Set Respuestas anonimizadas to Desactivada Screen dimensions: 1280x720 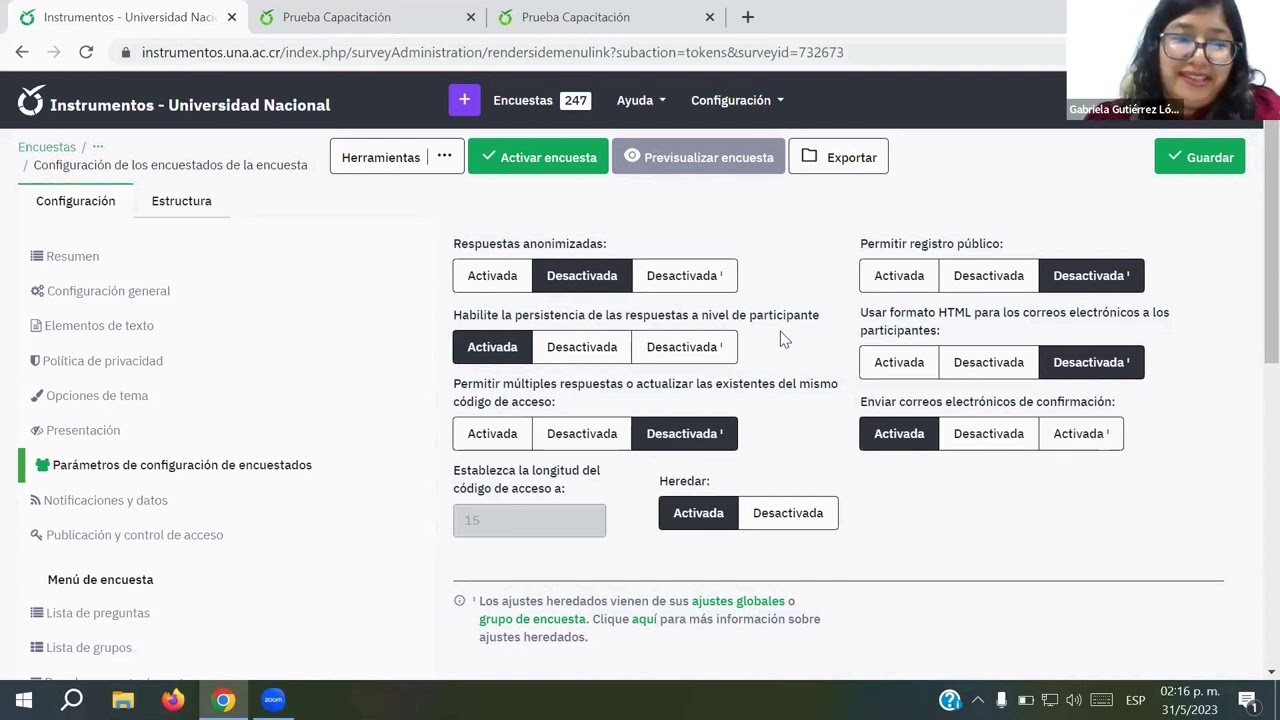click(582, 276)
